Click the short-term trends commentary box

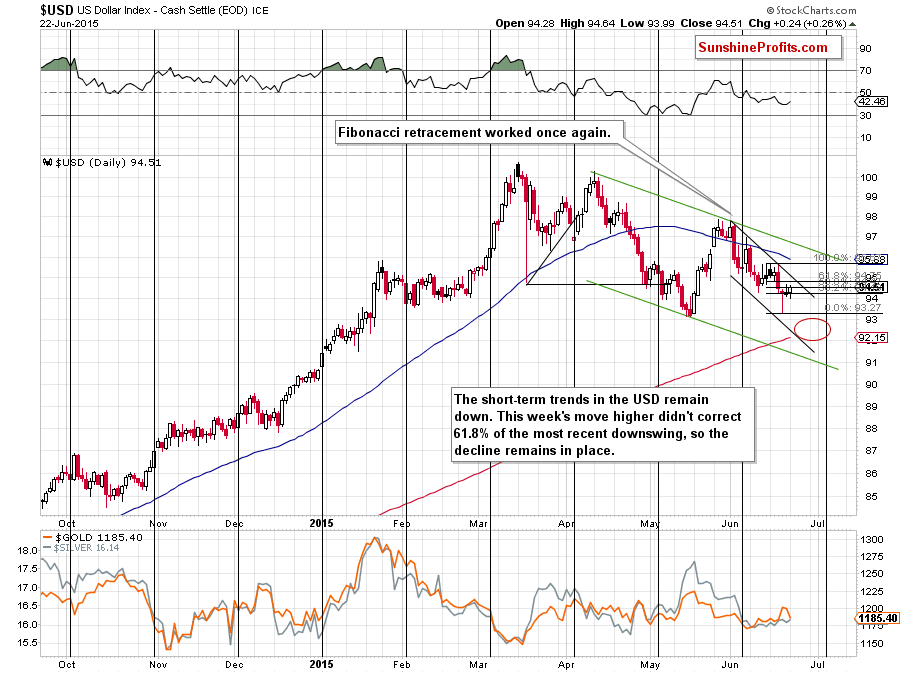[x=602, y=425]
